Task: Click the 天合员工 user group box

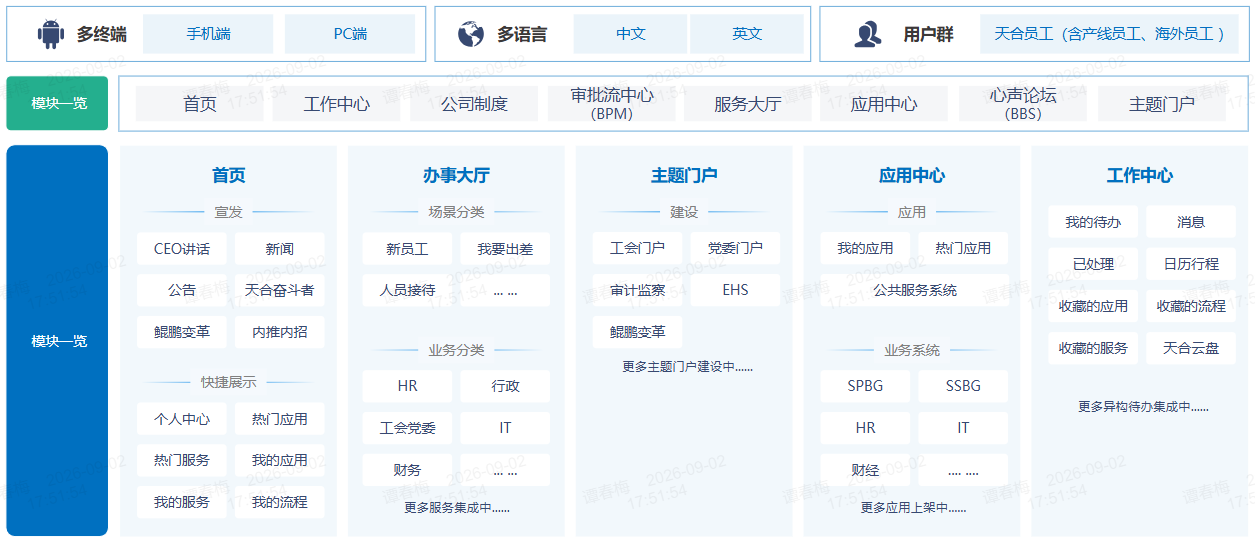Action: (x=1109, y=34)
